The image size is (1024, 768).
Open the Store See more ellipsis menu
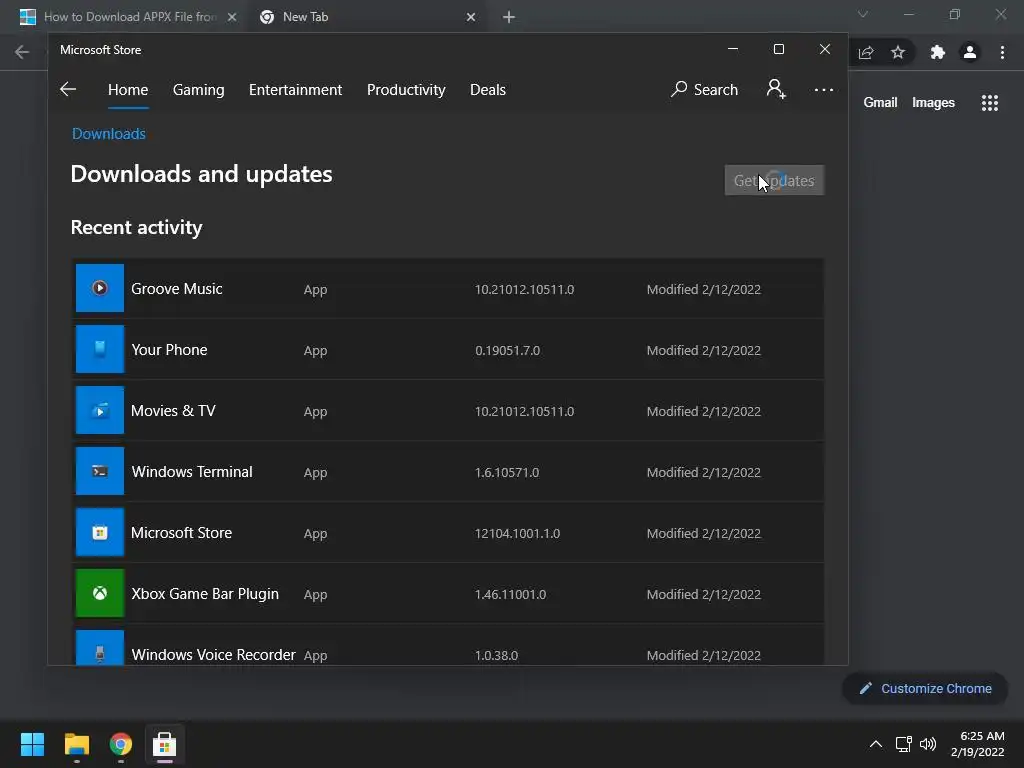coord(824,89)
